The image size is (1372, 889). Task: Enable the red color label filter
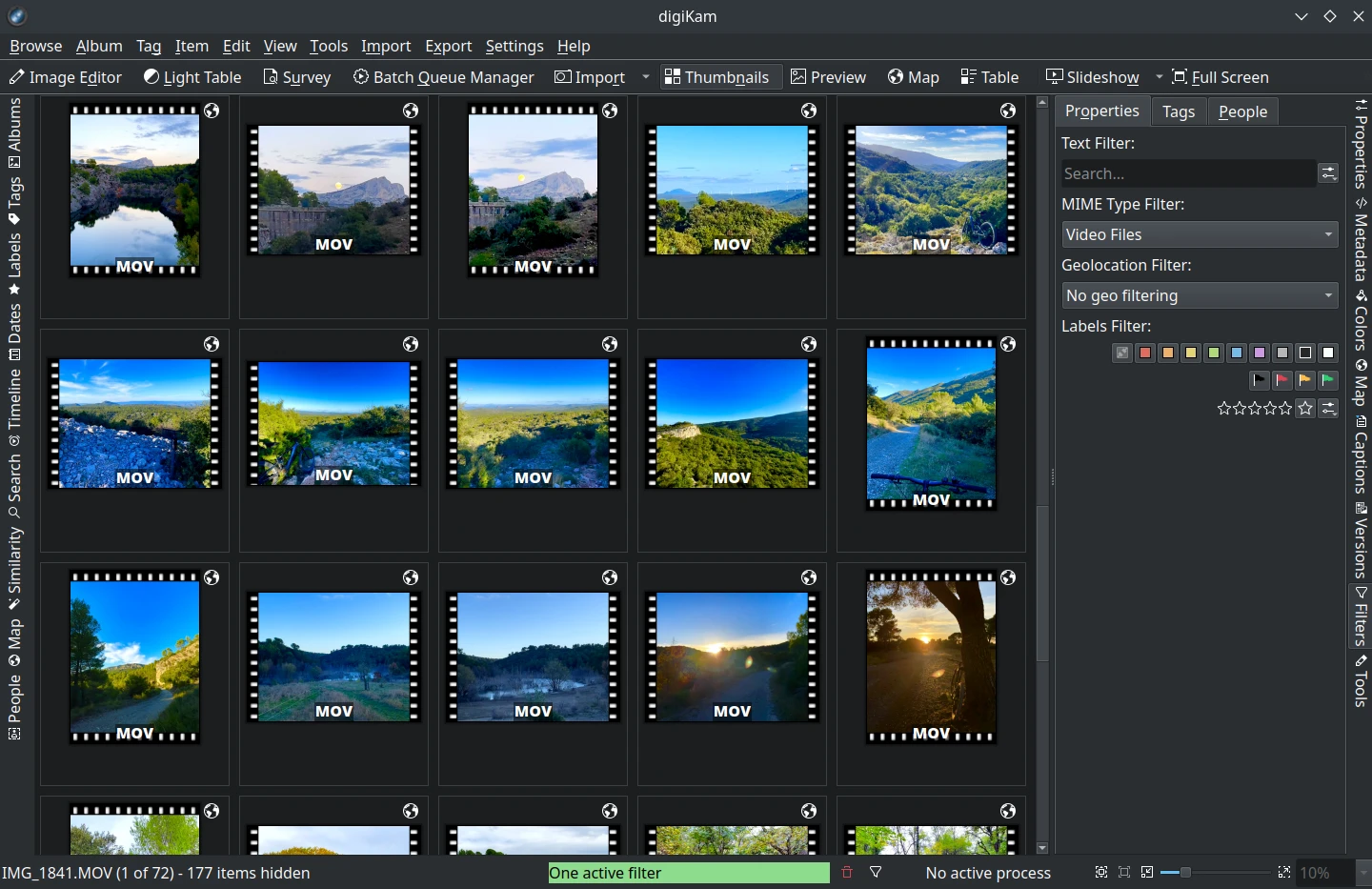pos(1145,353)
